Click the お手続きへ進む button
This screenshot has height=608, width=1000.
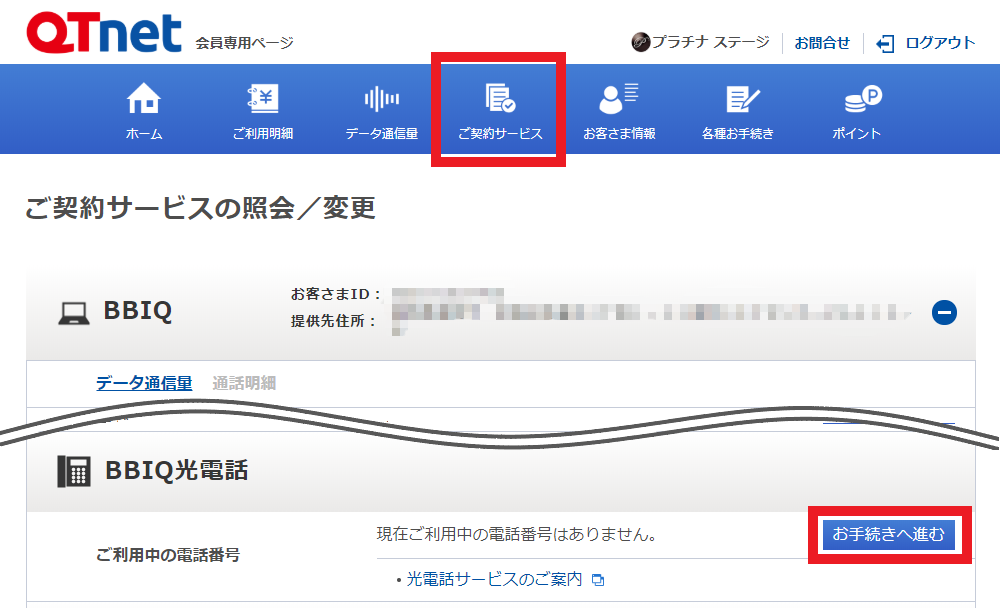[x=888, y=534]
